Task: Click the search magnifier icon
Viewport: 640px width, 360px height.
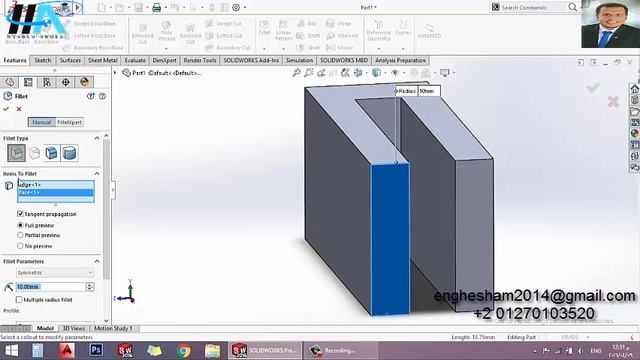Action: 573,7
